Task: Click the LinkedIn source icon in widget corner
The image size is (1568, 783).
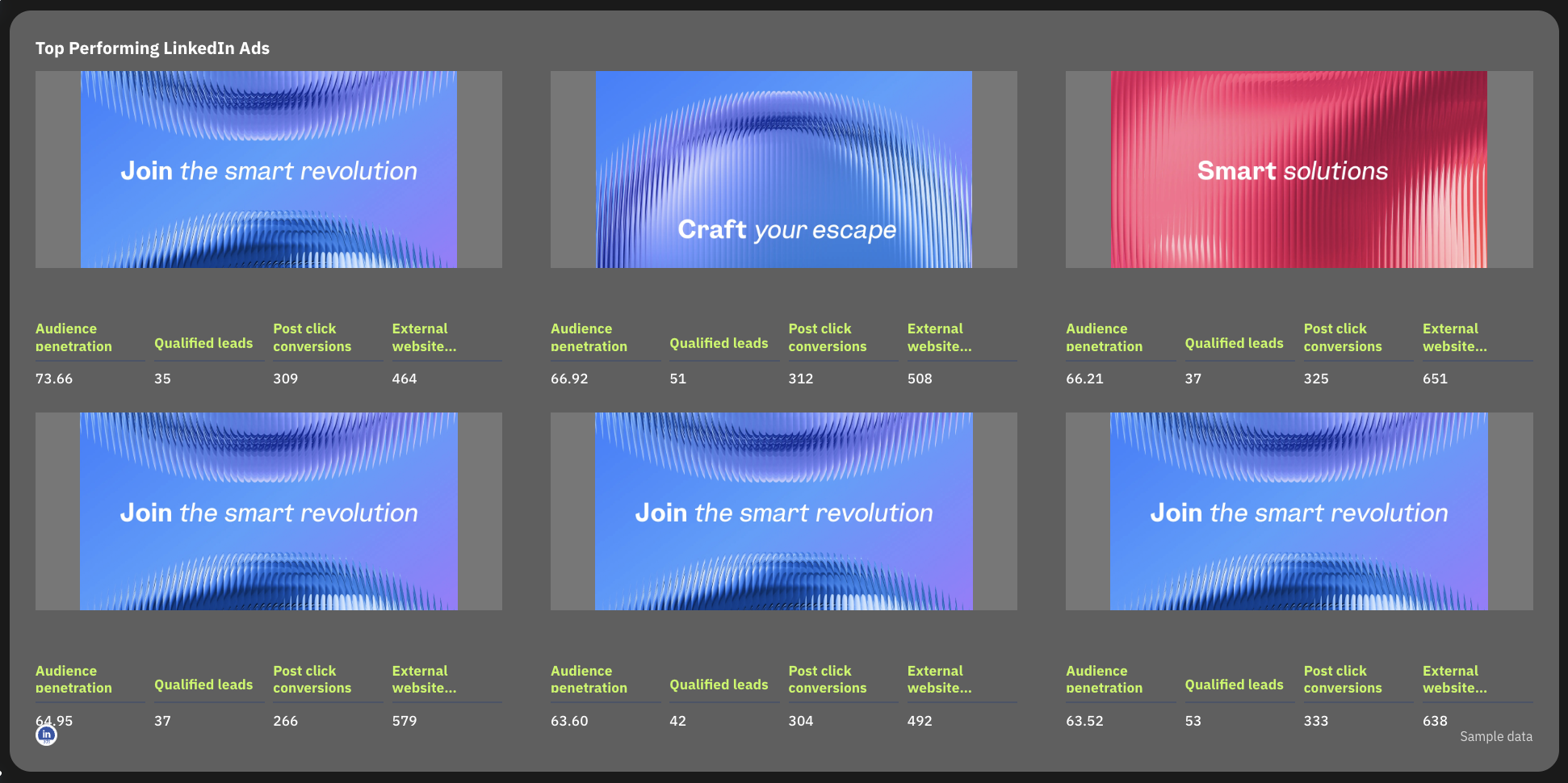Action: click(x=46, y=735)
